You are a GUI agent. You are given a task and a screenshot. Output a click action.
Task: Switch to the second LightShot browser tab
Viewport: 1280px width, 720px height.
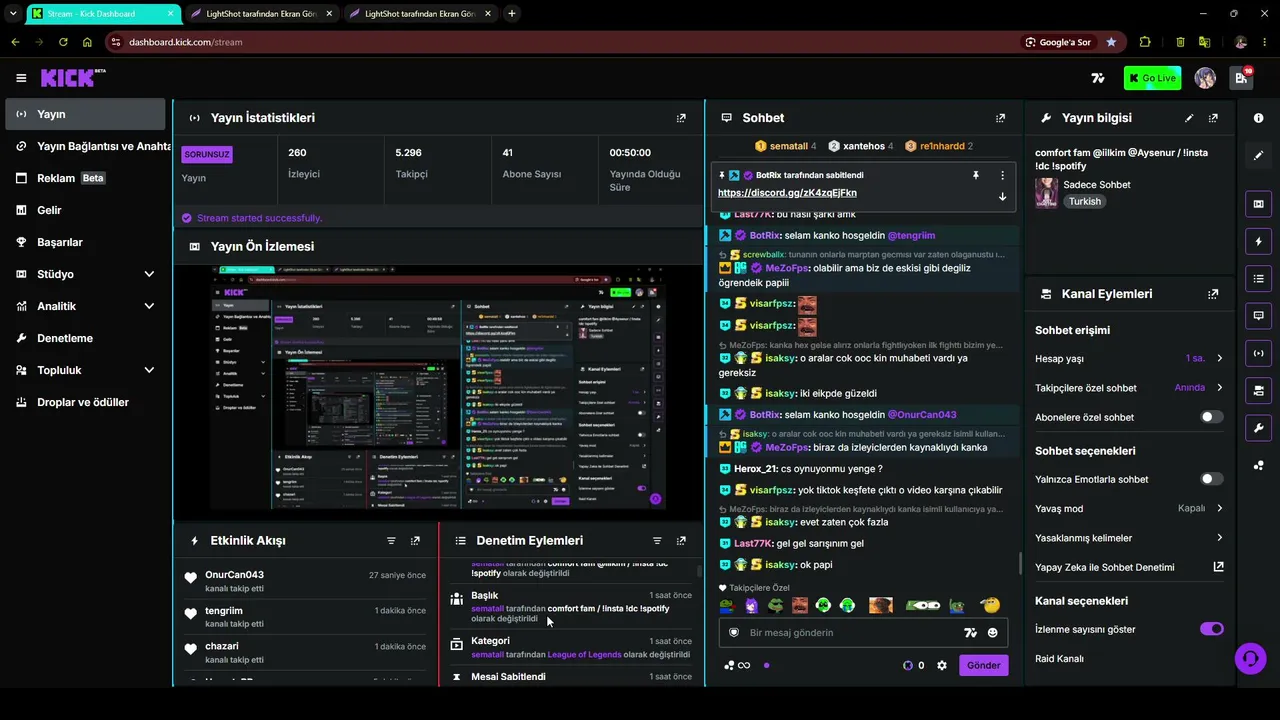click(421, 14)
